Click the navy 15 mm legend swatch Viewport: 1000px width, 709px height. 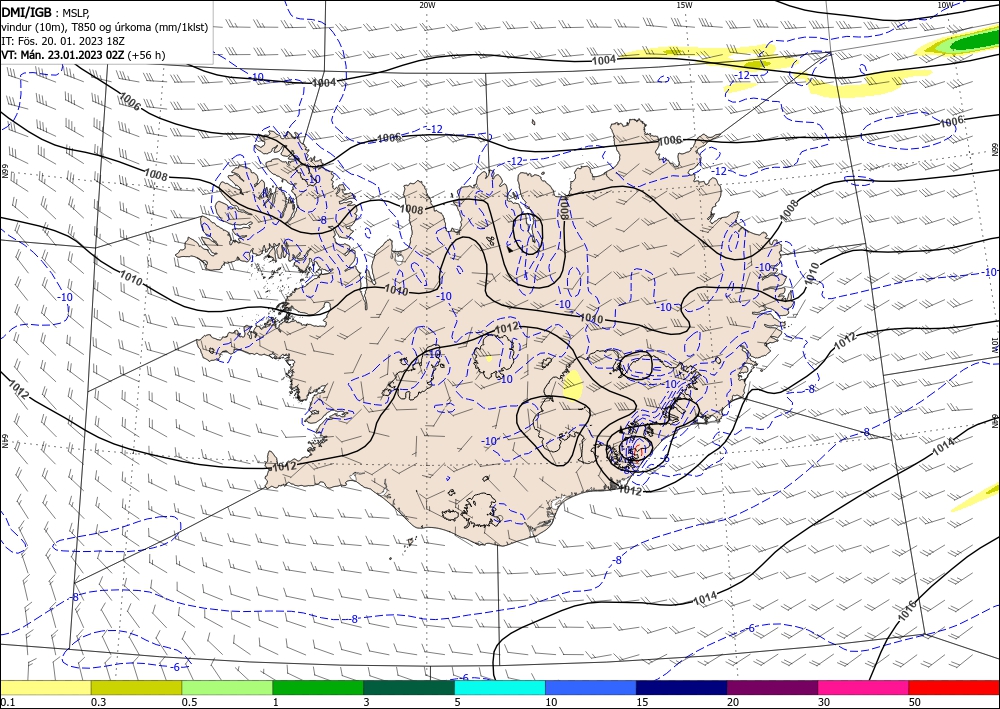(681, 687)
